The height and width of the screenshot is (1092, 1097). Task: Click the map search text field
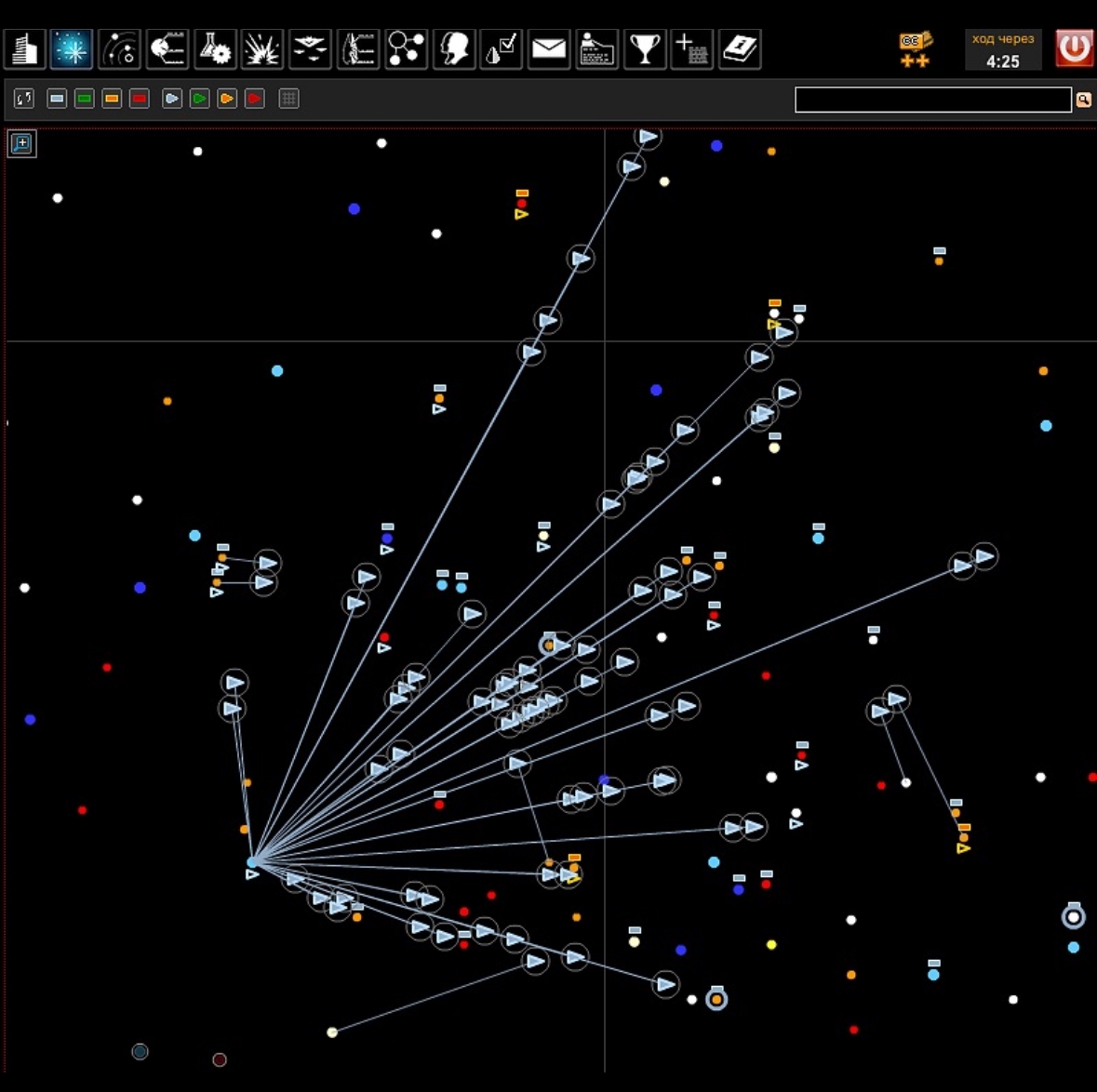(932, 100)
